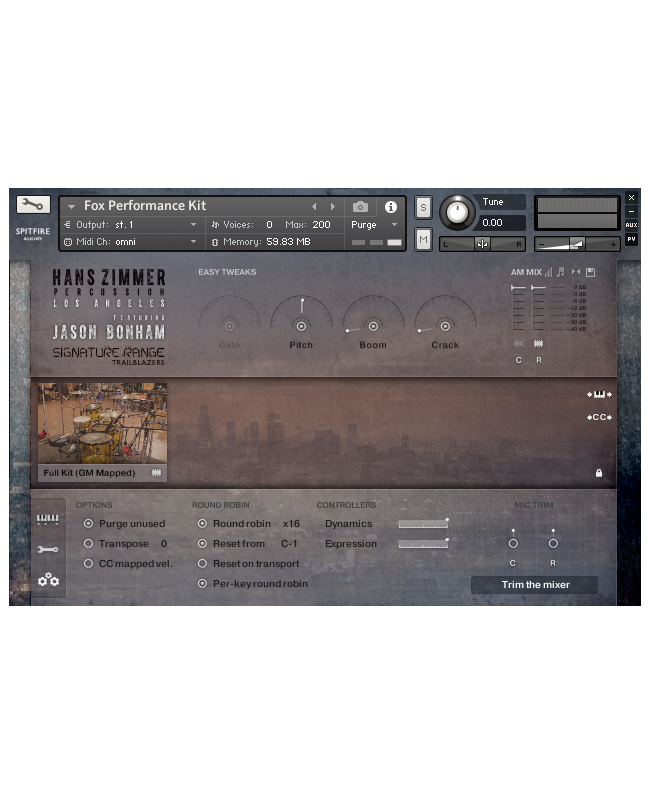Click the stereo collapse arrows icon in the mixer header
The image size is (650, 794).
click(x=576, y=272)
